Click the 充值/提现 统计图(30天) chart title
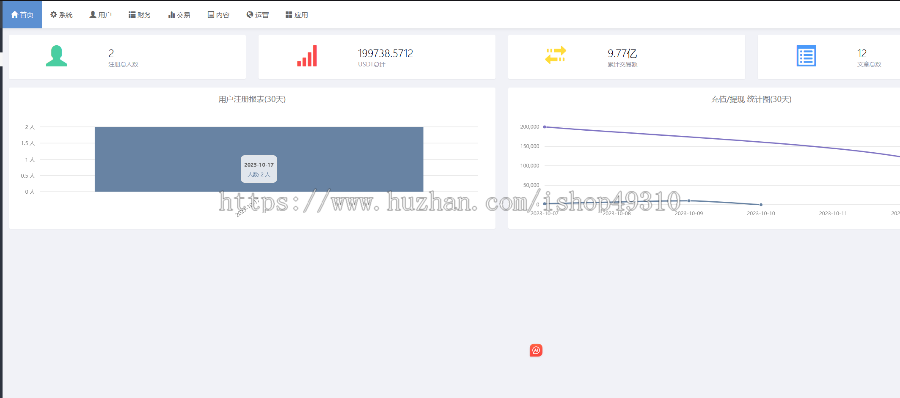The height and width of the screenshot is (398, 900). tap(751, 99)
